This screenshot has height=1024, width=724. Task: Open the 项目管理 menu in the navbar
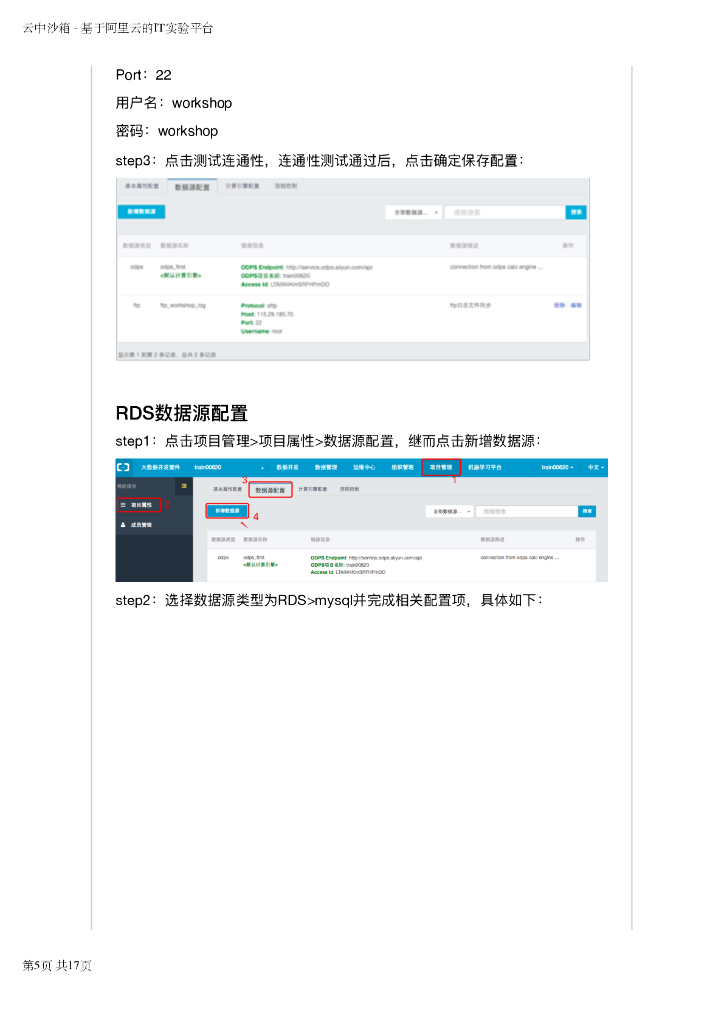[x=441, y=467]
